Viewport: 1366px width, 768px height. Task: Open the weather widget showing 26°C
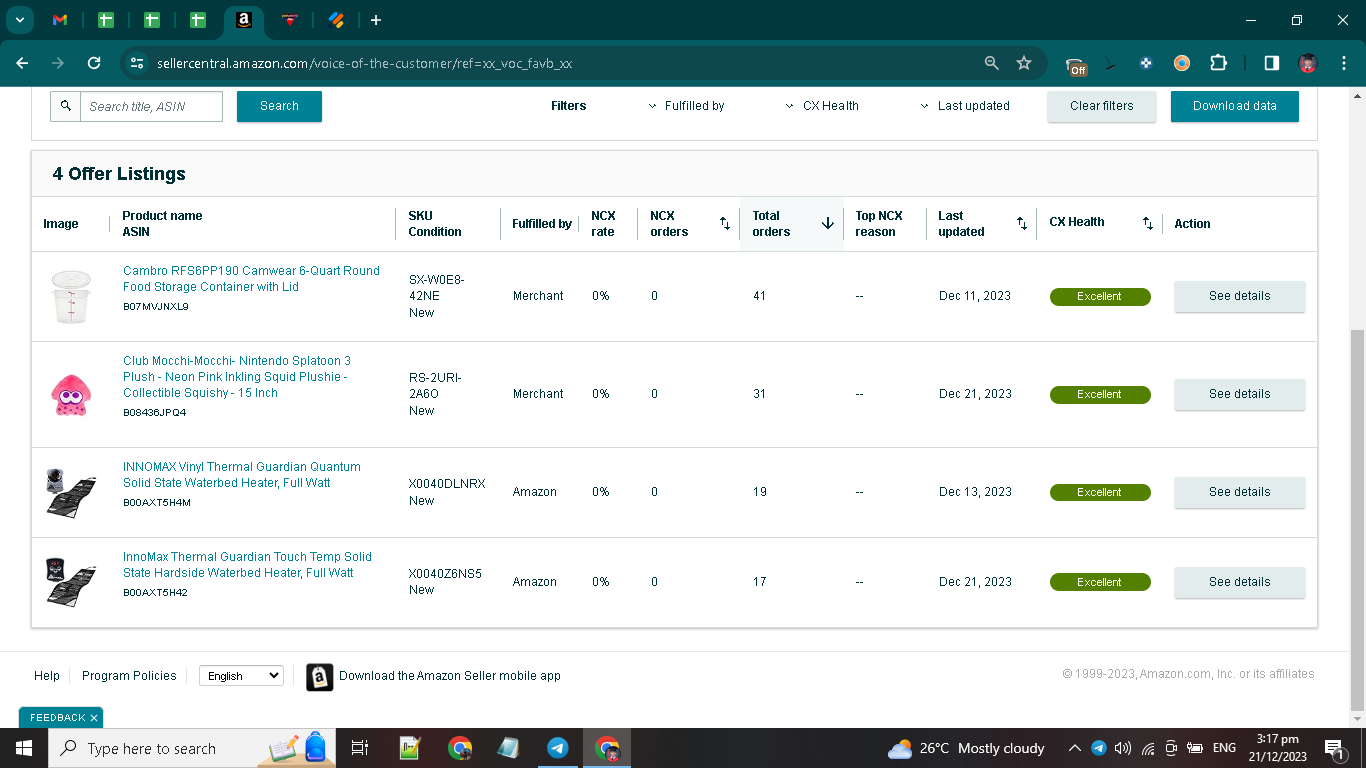(x=966, y=748)
